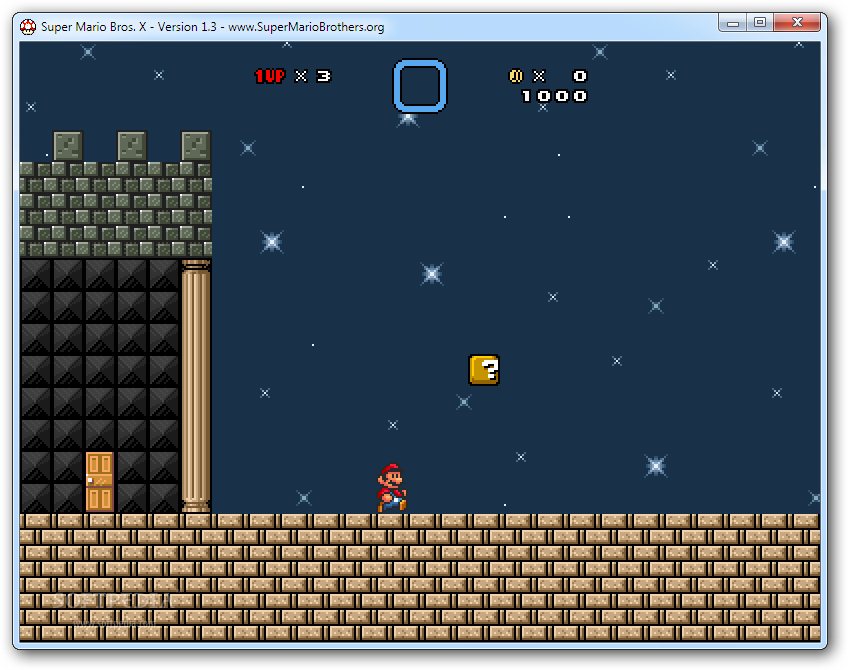848x670 pixels.
Task: Click the window title text
Action: (213, 27)
